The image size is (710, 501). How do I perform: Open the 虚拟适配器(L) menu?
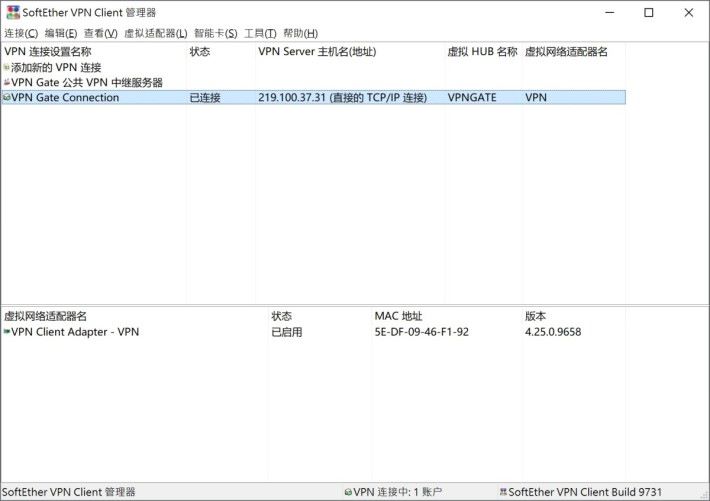point(156,33)
